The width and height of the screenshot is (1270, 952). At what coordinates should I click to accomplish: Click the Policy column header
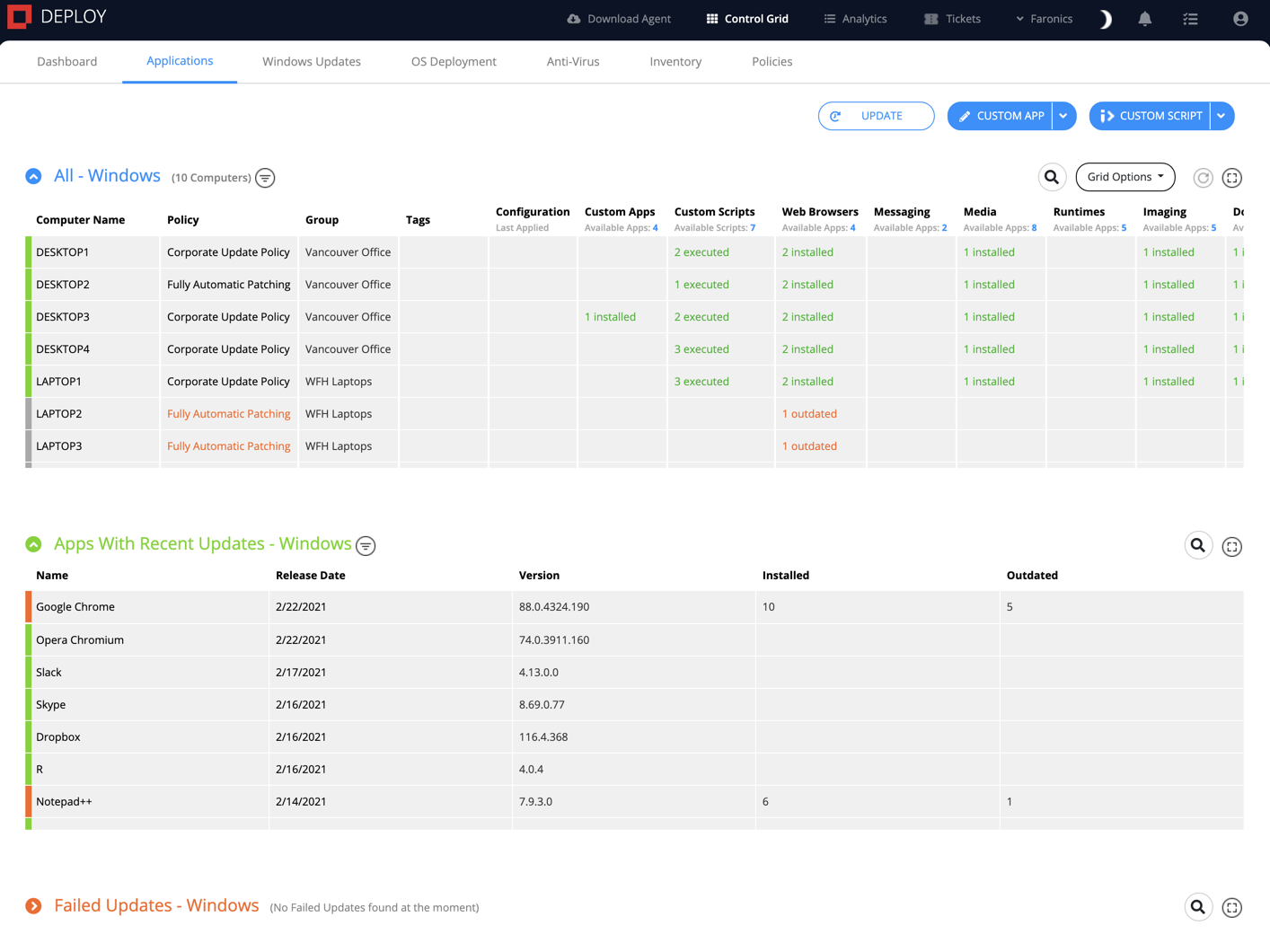183,220
